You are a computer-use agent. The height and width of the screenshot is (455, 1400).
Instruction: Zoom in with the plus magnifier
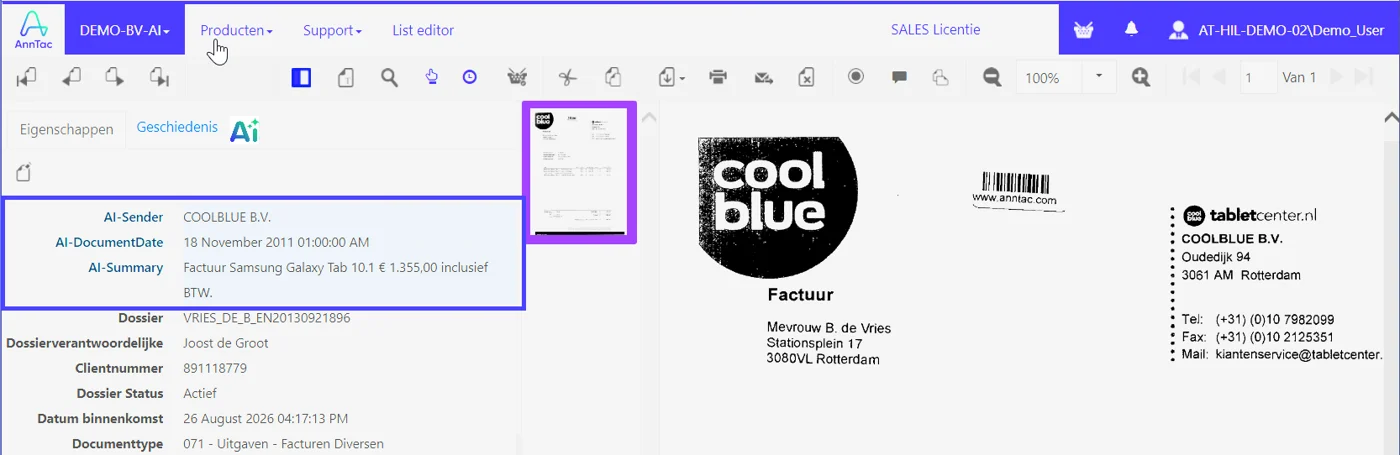[x=1141, y=77]
